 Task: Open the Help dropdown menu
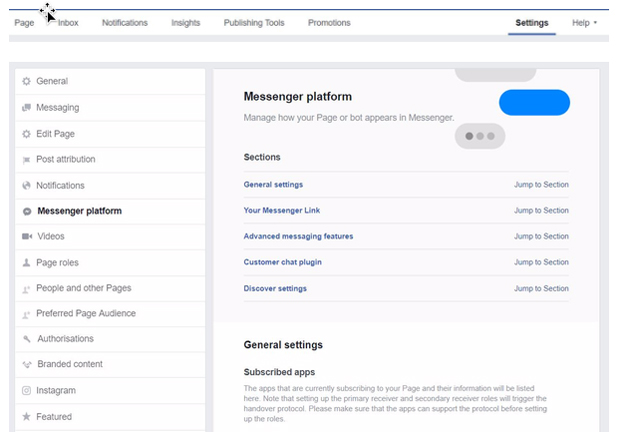click(x=584, y=23)
